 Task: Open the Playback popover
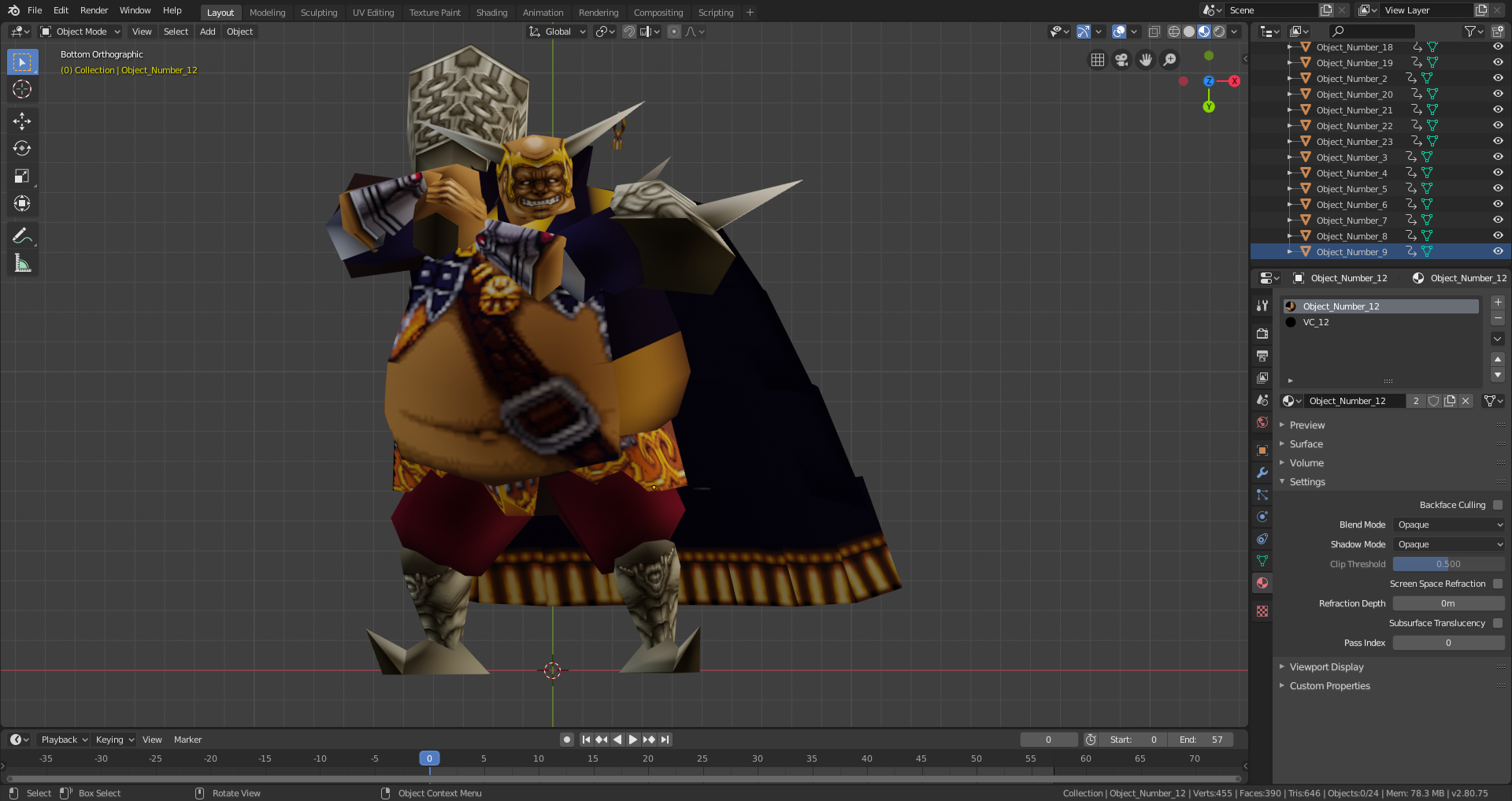(x=64, y=740)
